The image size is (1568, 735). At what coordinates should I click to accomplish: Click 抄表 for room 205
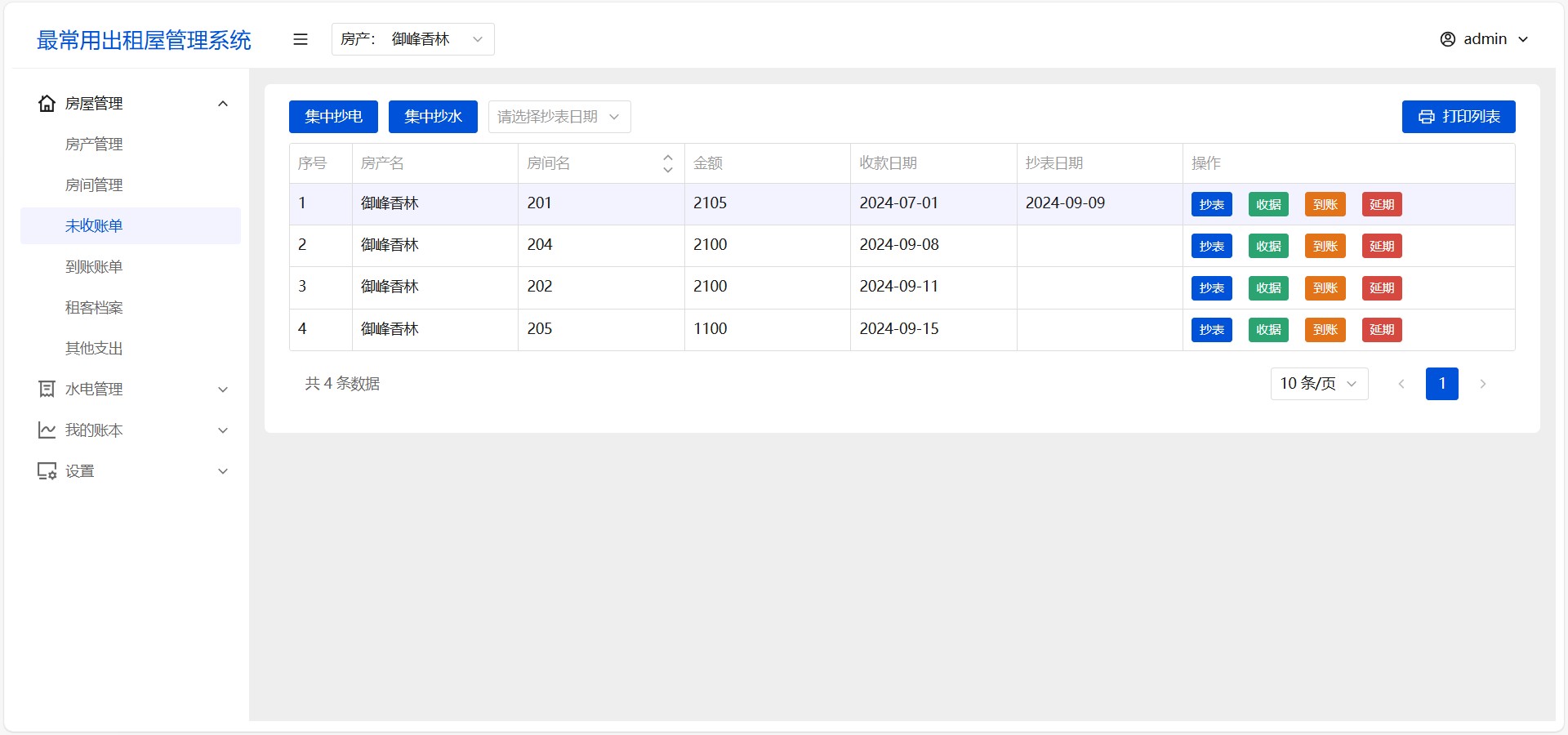(1211, 329)
